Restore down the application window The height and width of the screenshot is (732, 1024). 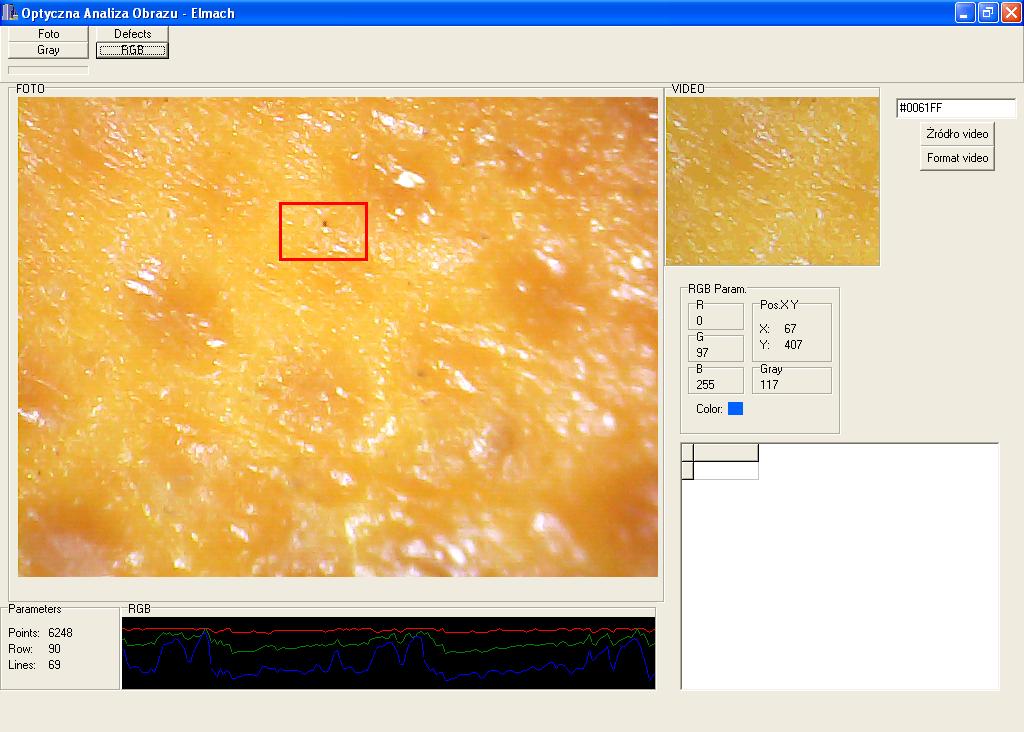988,12
